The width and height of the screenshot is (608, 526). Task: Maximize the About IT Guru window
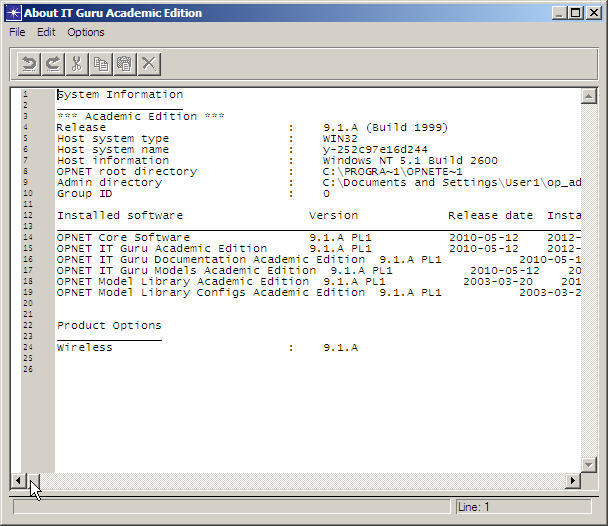[576, 13]
